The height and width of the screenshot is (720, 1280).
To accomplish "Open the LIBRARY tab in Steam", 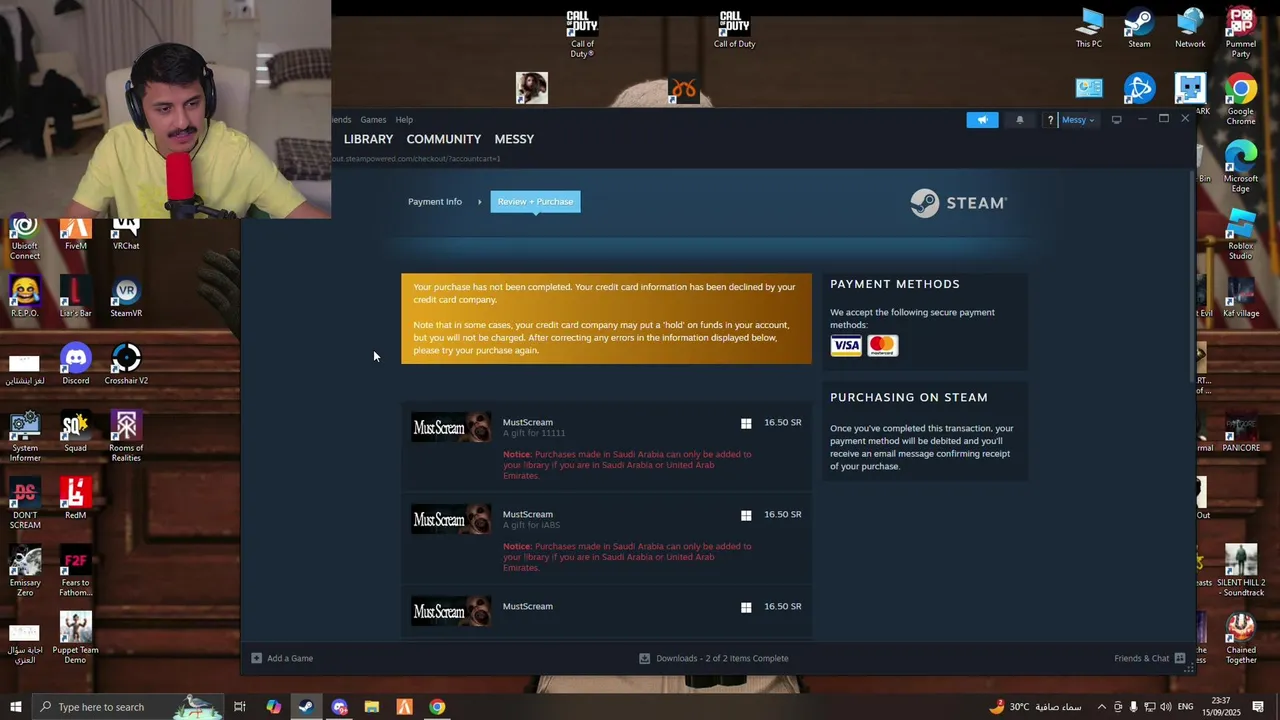I will click(368, 139).
